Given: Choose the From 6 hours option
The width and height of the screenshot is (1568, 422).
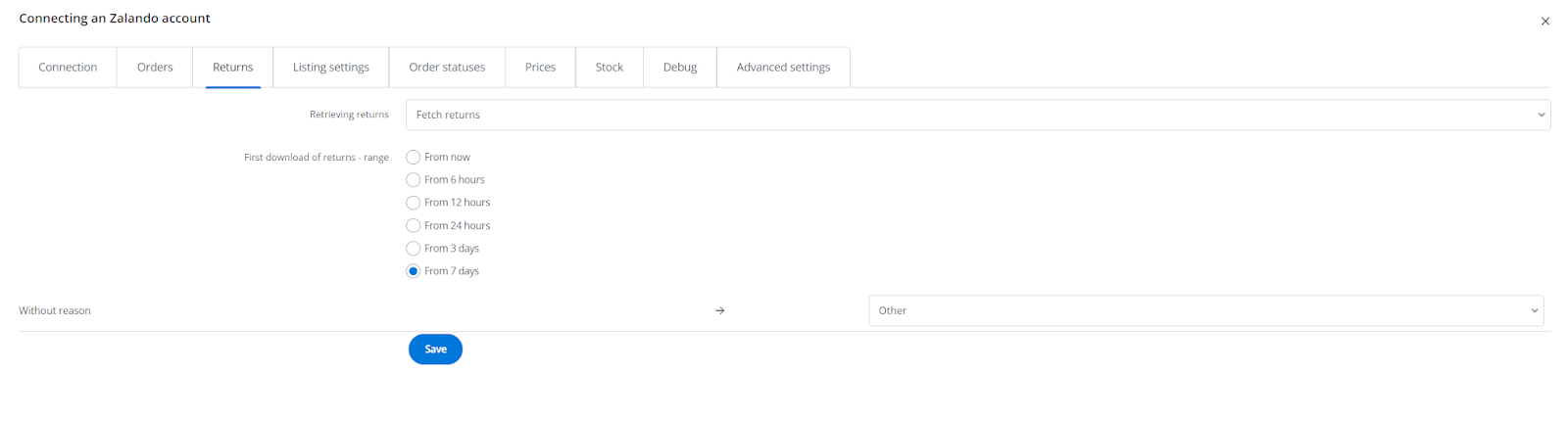Looking at the screenshot, I should click(x=414, y=180).
